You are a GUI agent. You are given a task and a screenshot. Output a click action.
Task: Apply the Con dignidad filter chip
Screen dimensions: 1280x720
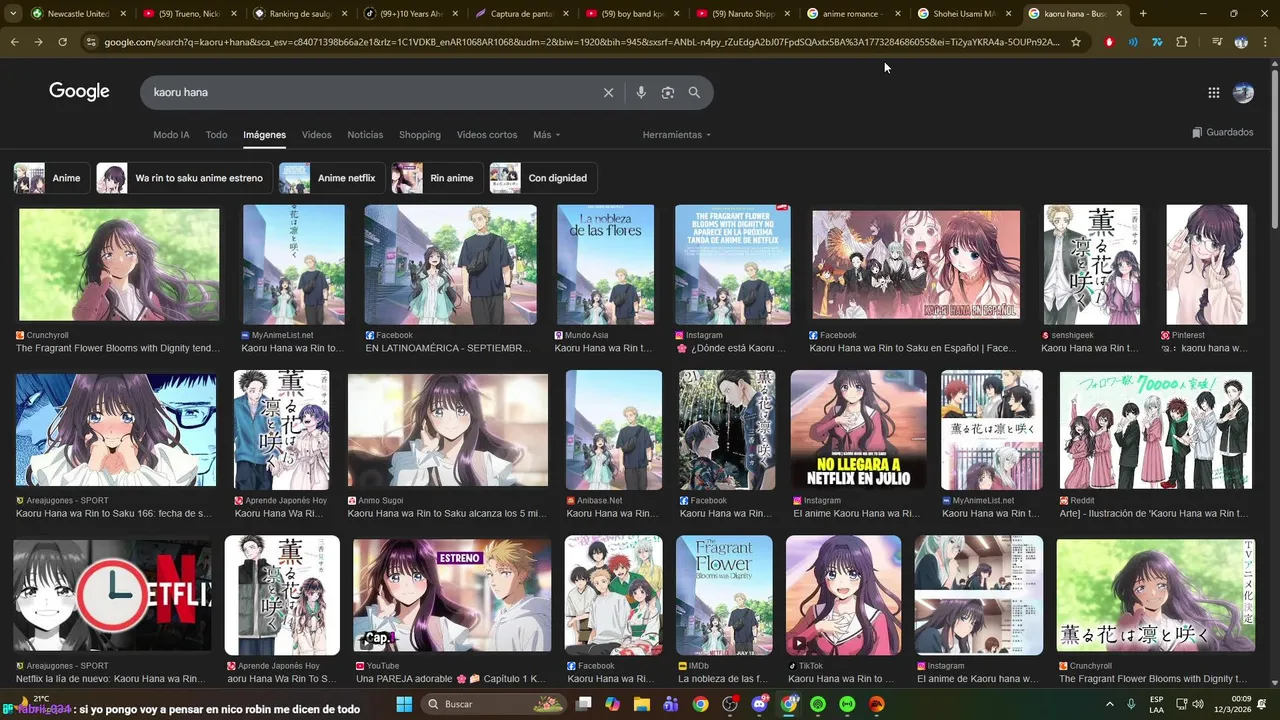(543, 178)
